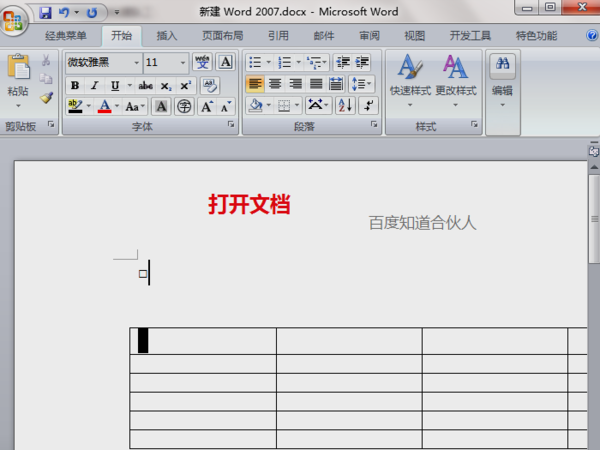Open the phonetic guide (wén) tool
This screenshot has height=450, width=600.
tap(202, 62)
